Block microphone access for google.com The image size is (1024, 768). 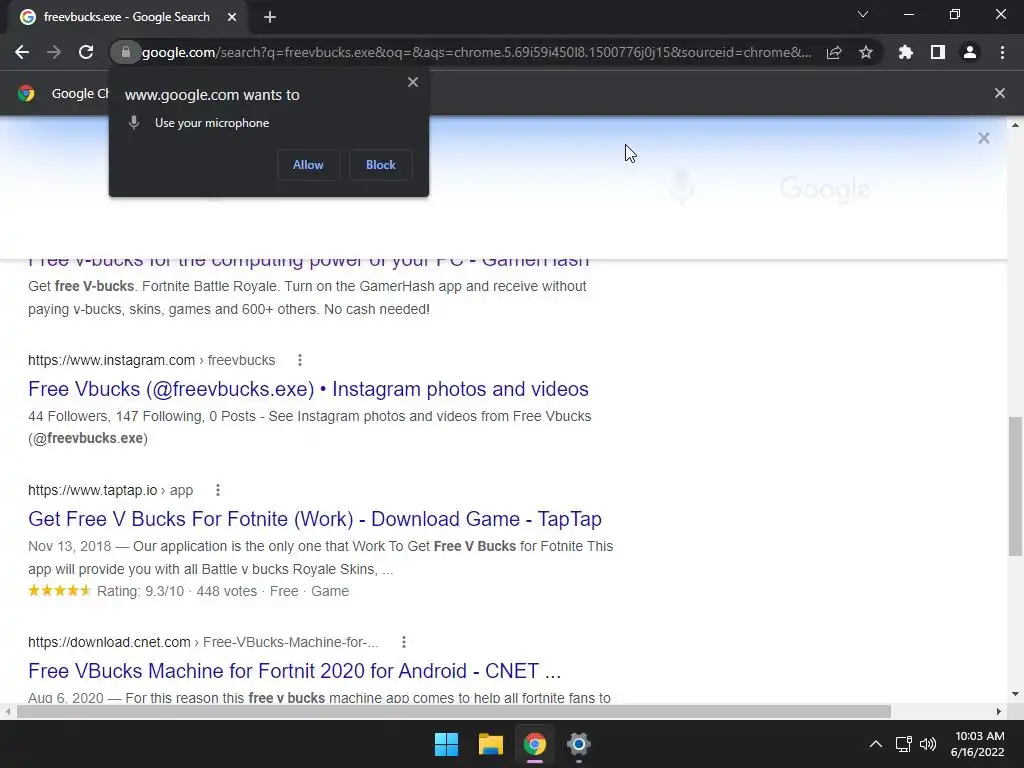381,165
